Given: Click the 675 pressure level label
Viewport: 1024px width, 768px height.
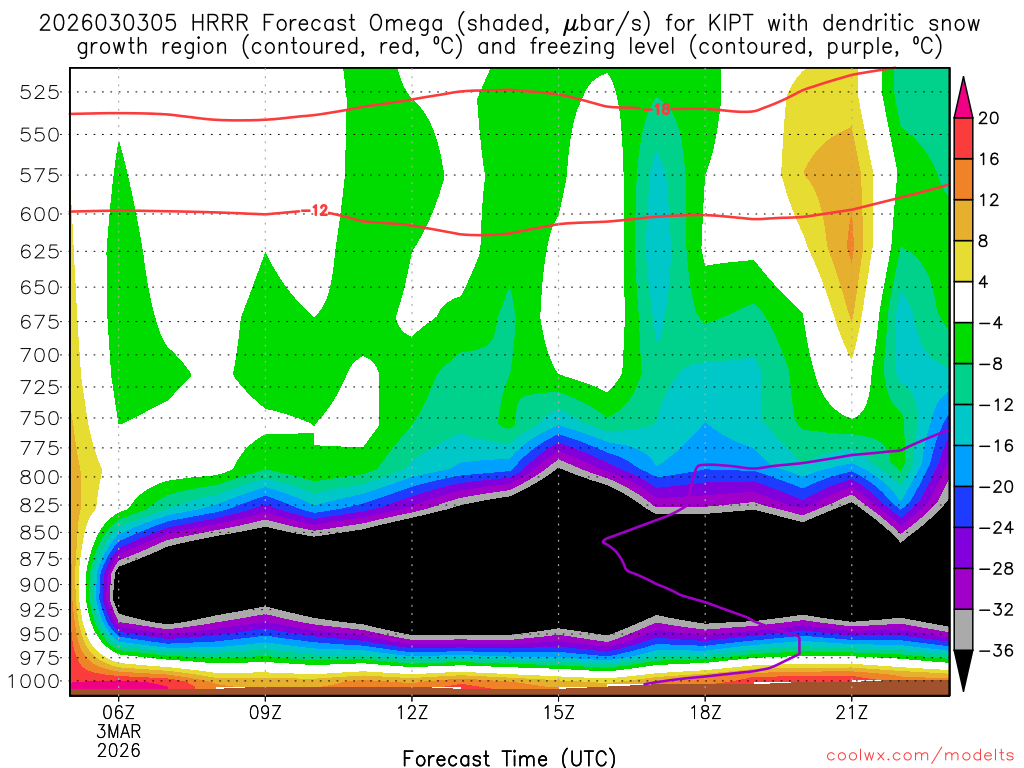Looking at the screenshot, I should pyautogui.click(x=40, y=322).
